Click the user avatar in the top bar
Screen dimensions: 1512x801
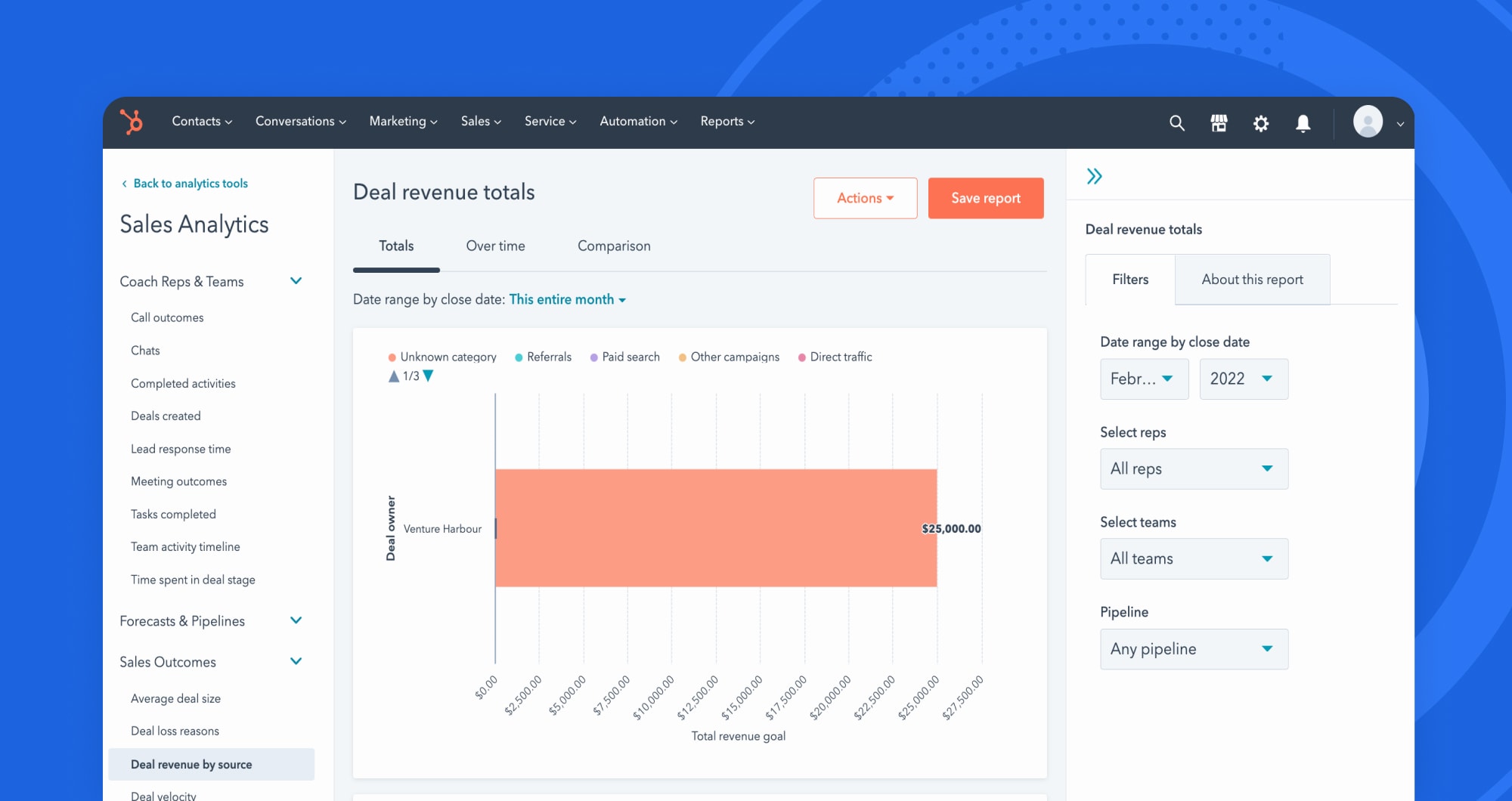pyautogui.click(x=1368, y=122)
